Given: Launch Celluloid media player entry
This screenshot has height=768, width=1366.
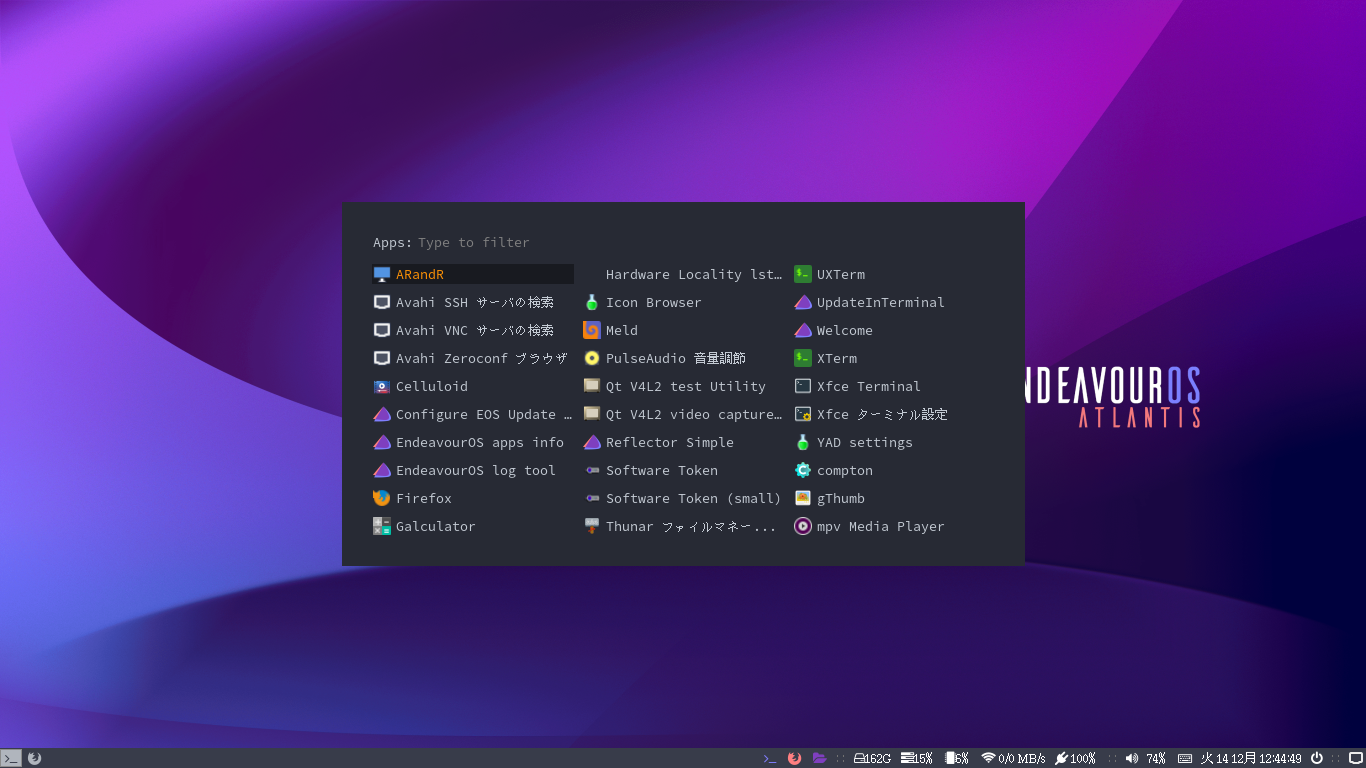Looking at the screenshot, I should tap(473, 386).
